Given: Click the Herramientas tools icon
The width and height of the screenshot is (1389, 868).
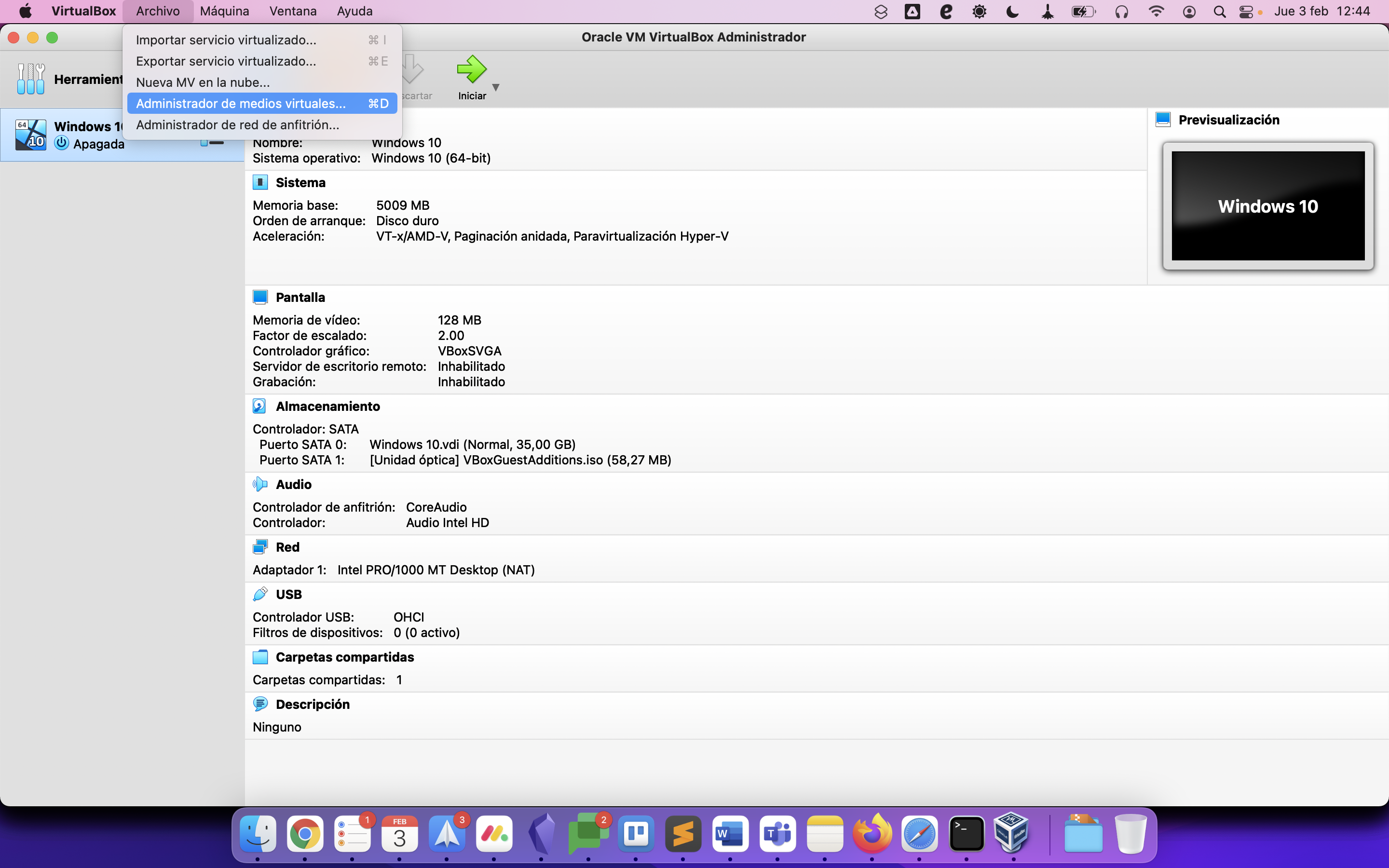Looking at the screenshot, I should click(31, 79).
